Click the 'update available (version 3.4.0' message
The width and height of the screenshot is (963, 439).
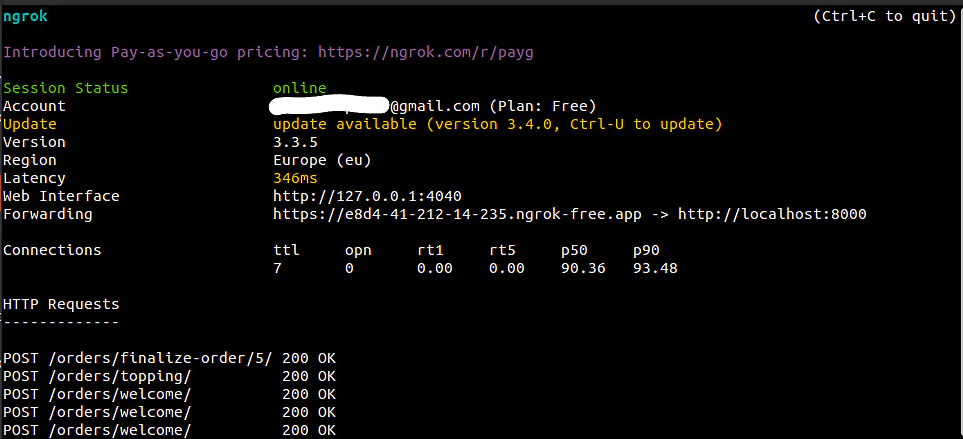click(x=416, y=124)
